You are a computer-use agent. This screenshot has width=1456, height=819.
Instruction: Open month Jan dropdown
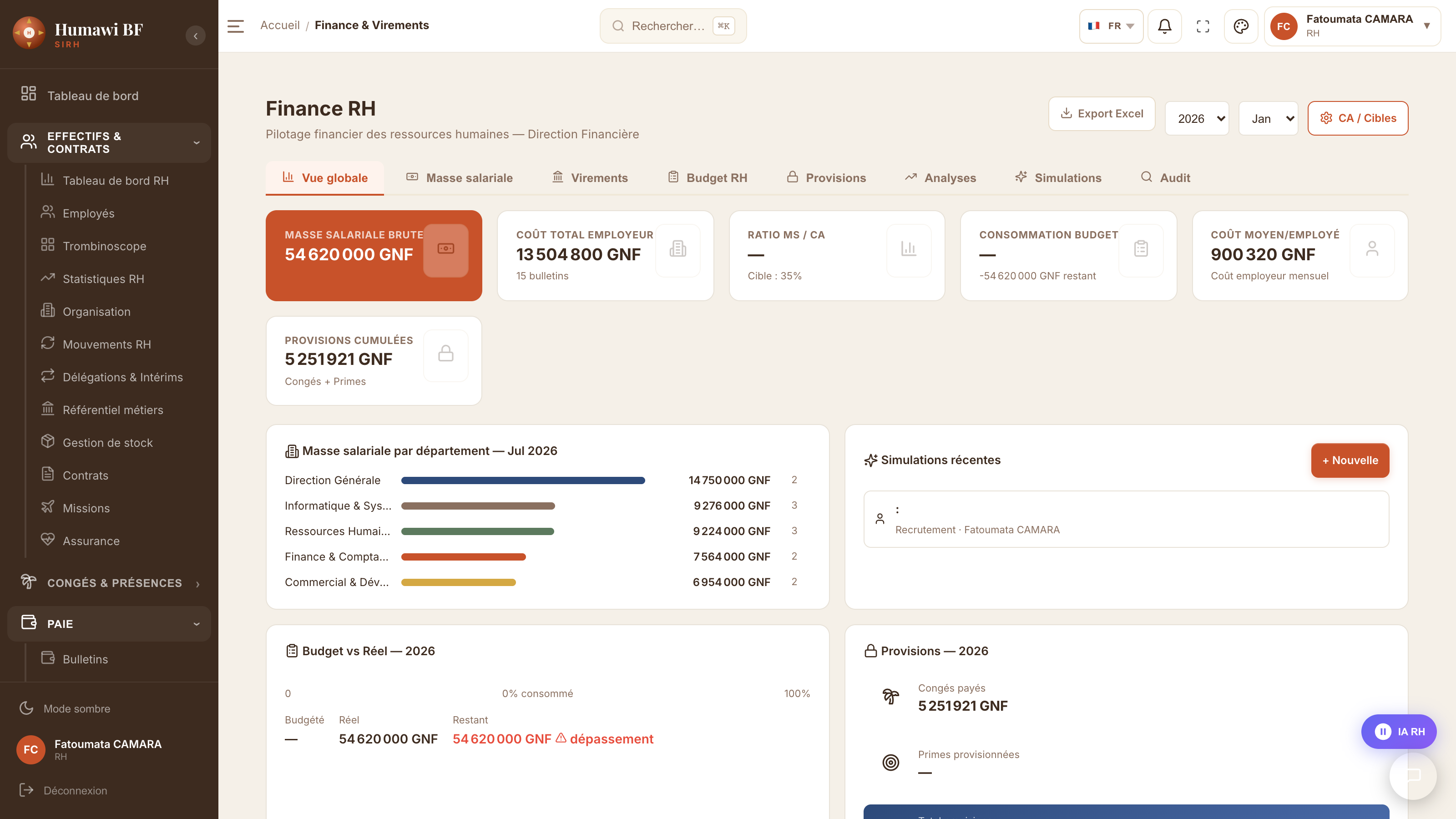[1268, 118]
